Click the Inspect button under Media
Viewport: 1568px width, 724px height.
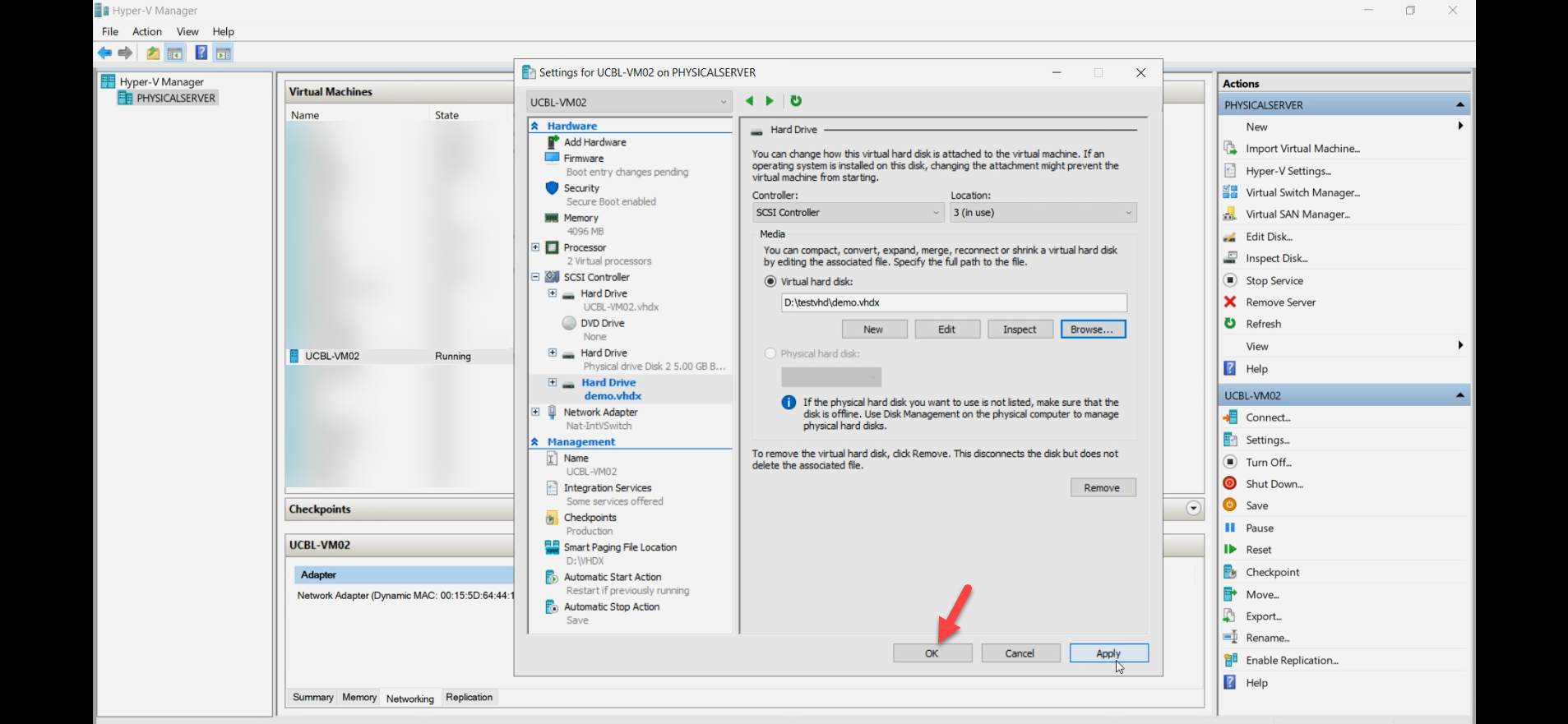click(1020, 330)
